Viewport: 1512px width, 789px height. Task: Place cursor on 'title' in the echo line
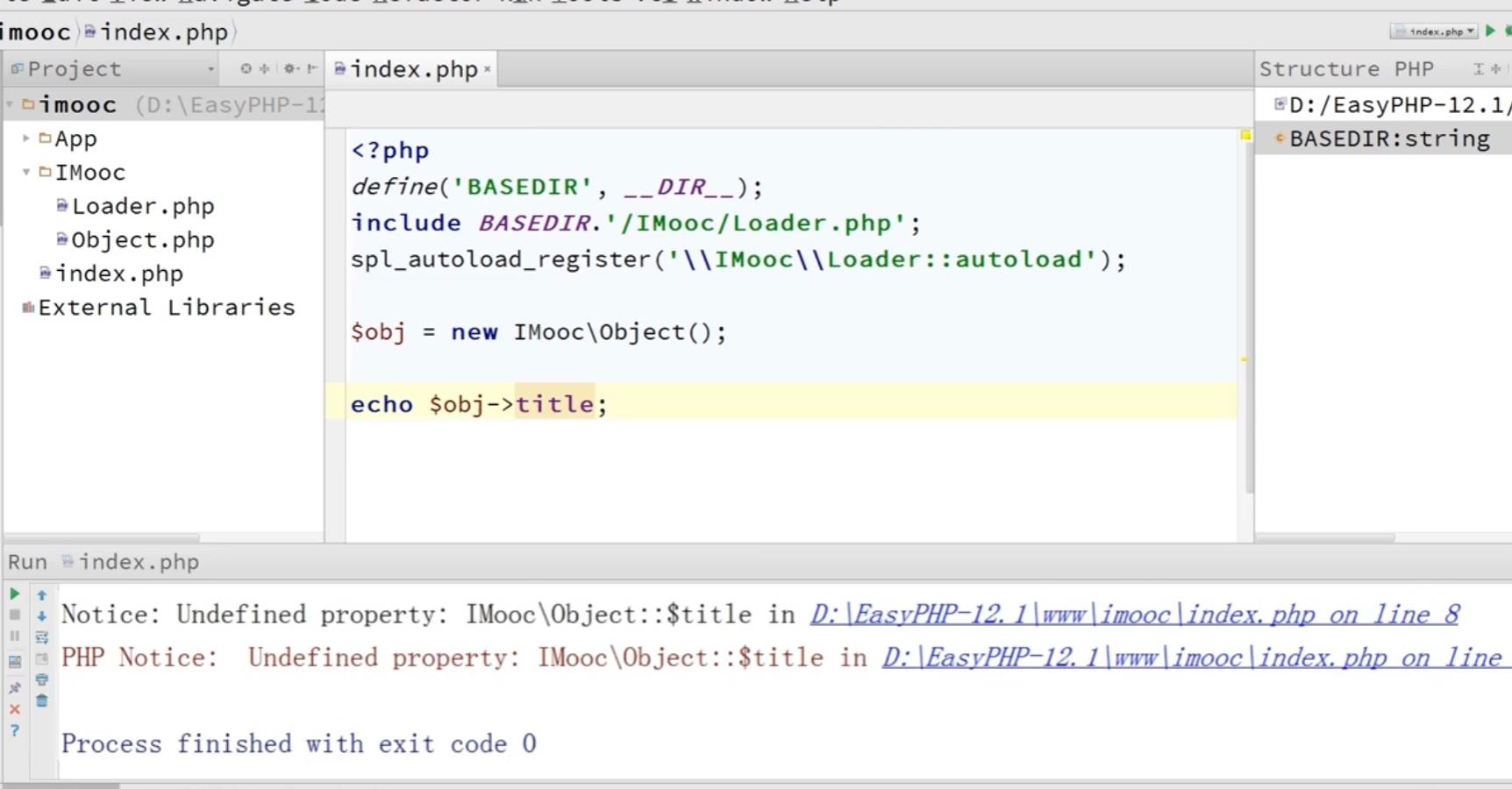coord(554,404)
